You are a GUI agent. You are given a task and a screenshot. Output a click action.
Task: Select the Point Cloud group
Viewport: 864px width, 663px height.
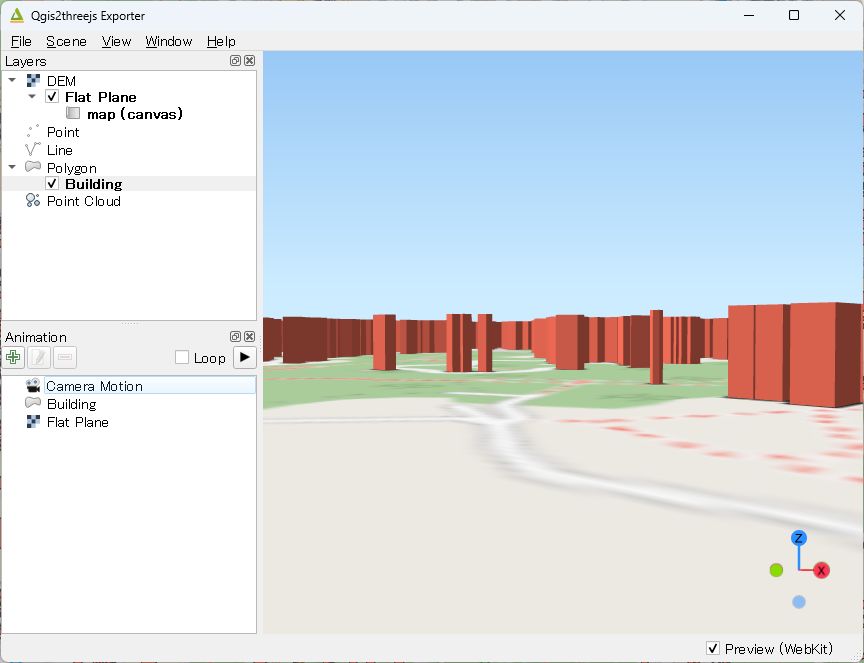84,201
